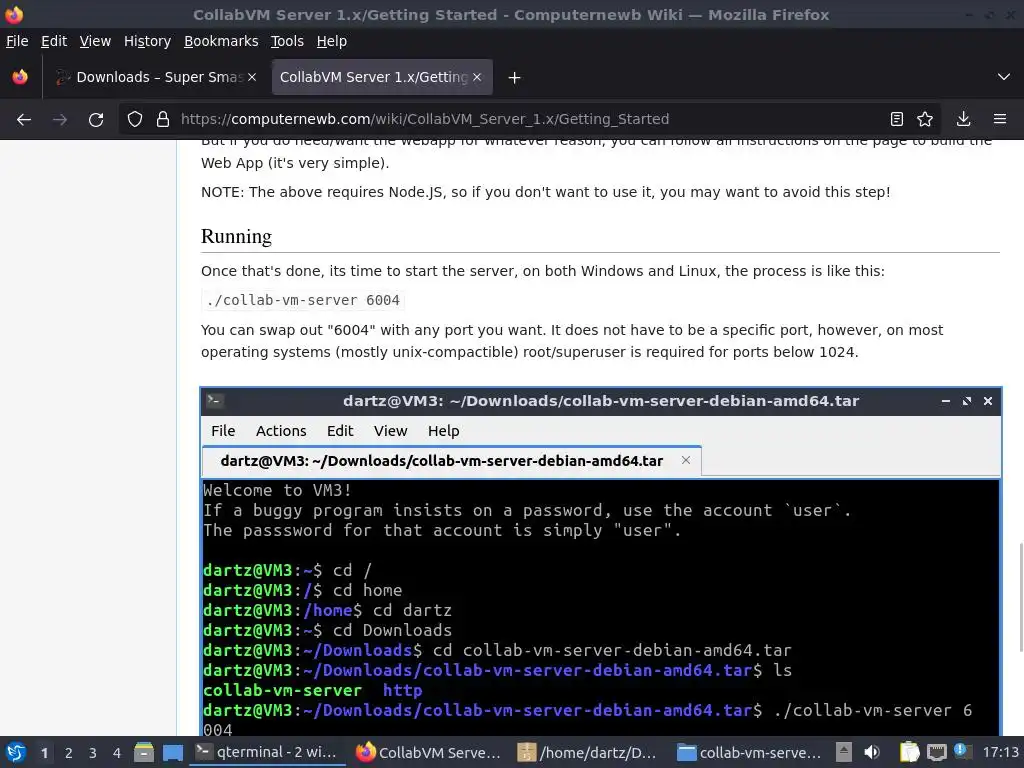Switch to virtual desktop 3
1024x768 pixels.
click(93, 753)
